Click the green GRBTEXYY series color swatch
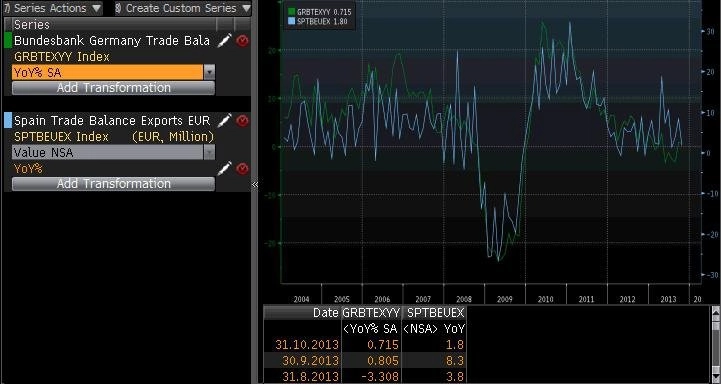The image size is (721, 384). click(7, 40)
